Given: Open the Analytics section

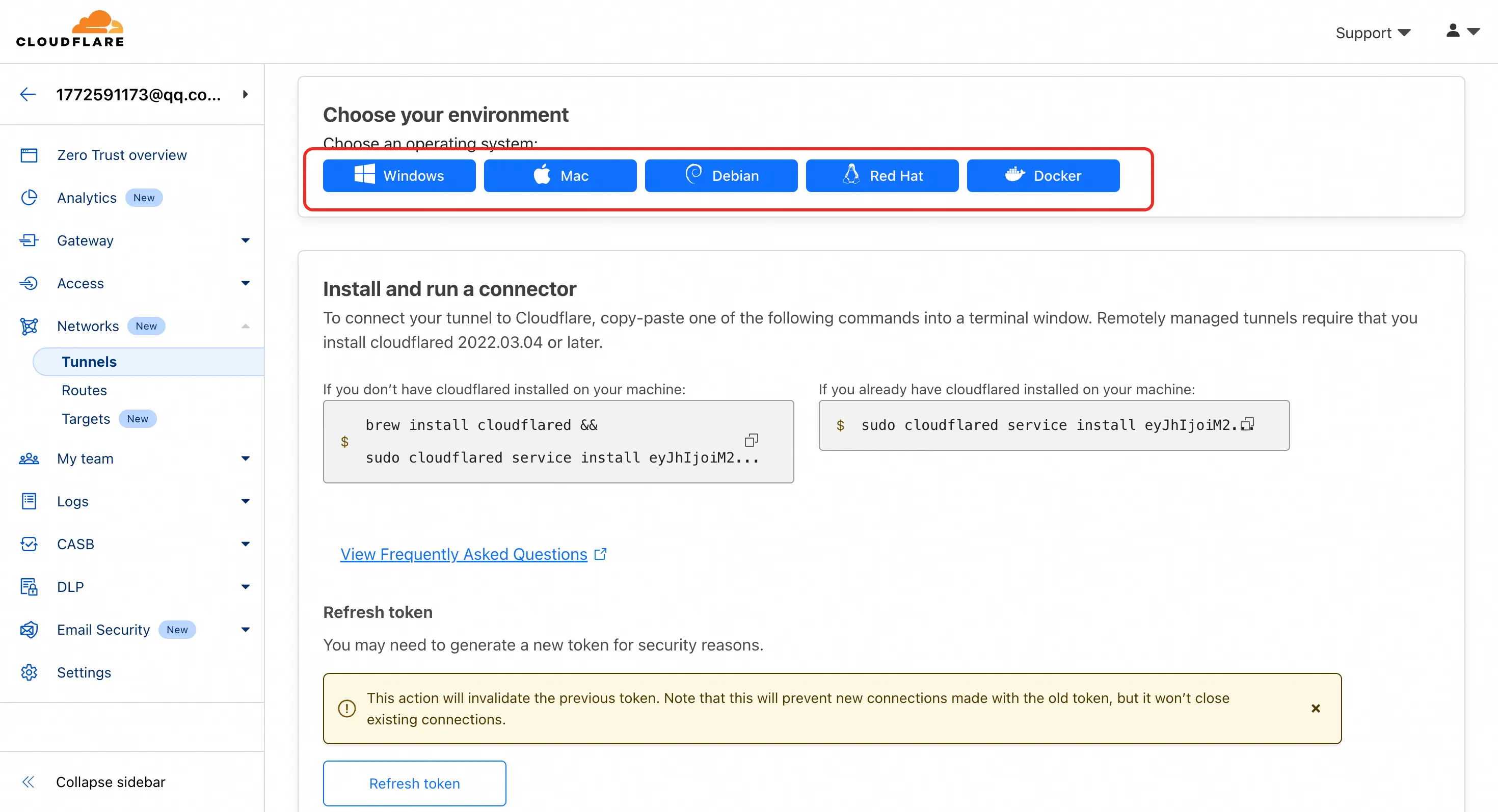Looking at the screenshot, I should [x=87, y=198].
